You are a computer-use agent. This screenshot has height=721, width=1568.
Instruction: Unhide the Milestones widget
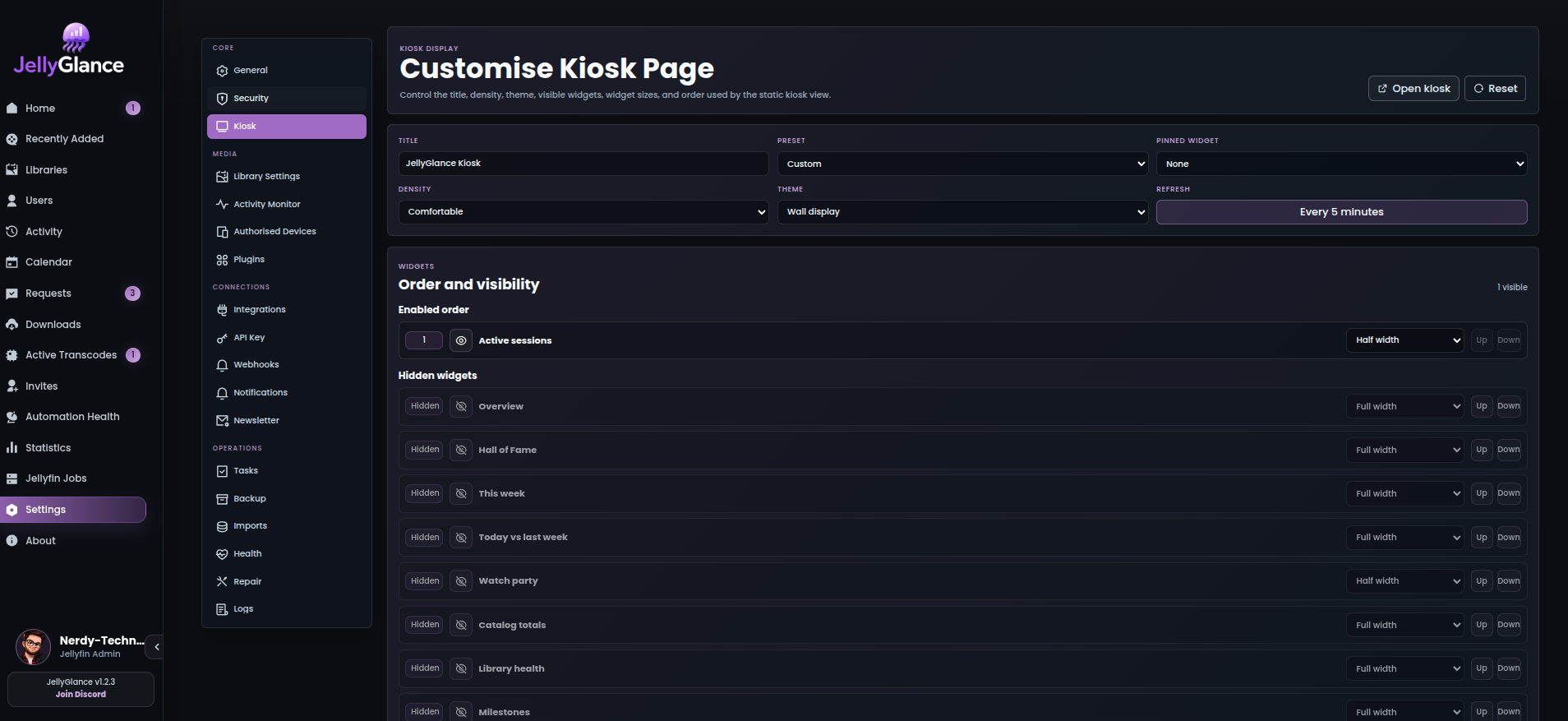coord(461,712)
